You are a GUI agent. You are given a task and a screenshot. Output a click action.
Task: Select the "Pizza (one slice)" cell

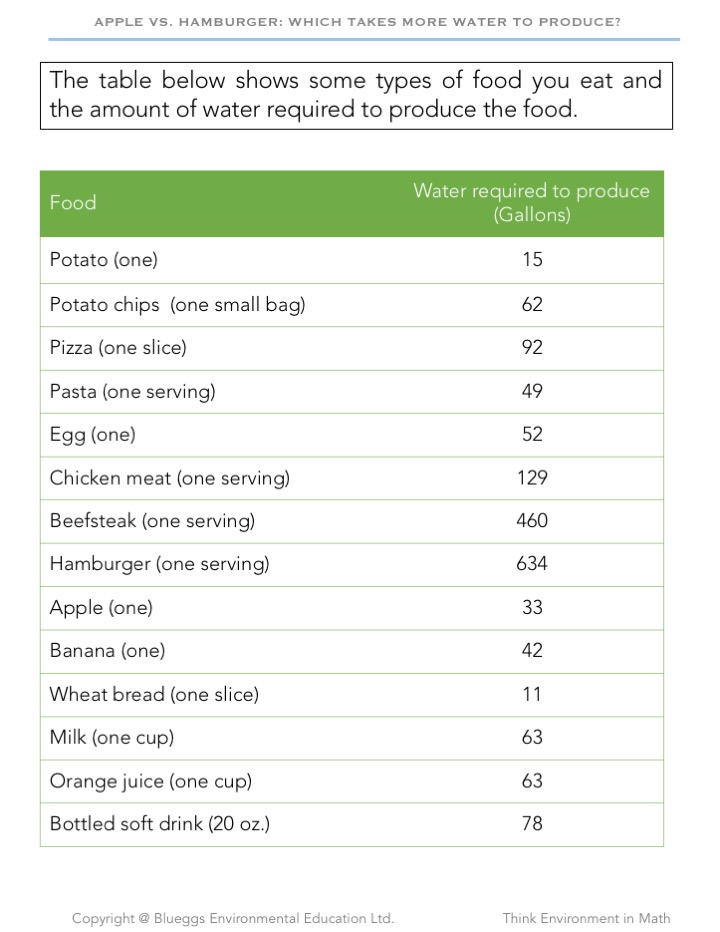tap(118, 348)
